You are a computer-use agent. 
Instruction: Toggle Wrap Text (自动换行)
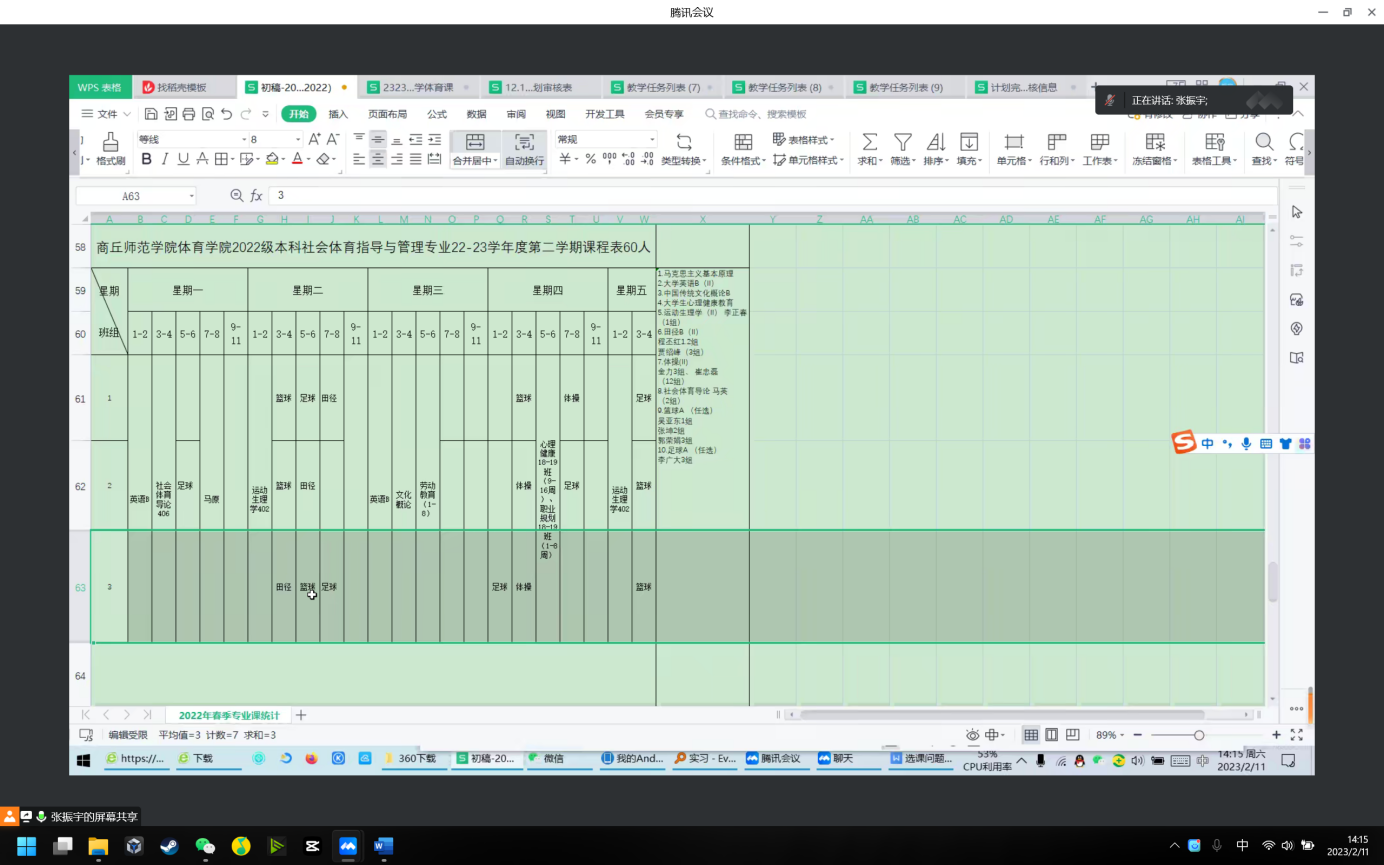click(x=524, y=142)
